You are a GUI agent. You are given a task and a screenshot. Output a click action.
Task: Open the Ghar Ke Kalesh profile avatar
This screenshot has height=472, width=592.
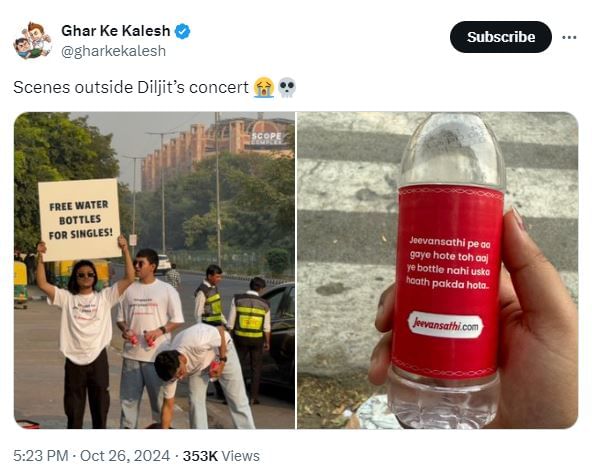pyautogui.click(x=32, y=40)
